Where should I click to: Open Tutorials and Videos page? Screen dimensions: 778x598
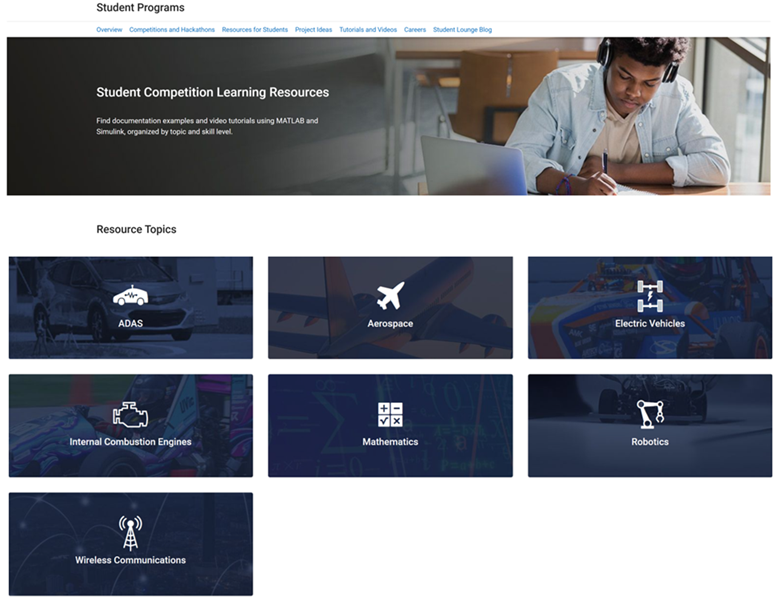[368, 30]
